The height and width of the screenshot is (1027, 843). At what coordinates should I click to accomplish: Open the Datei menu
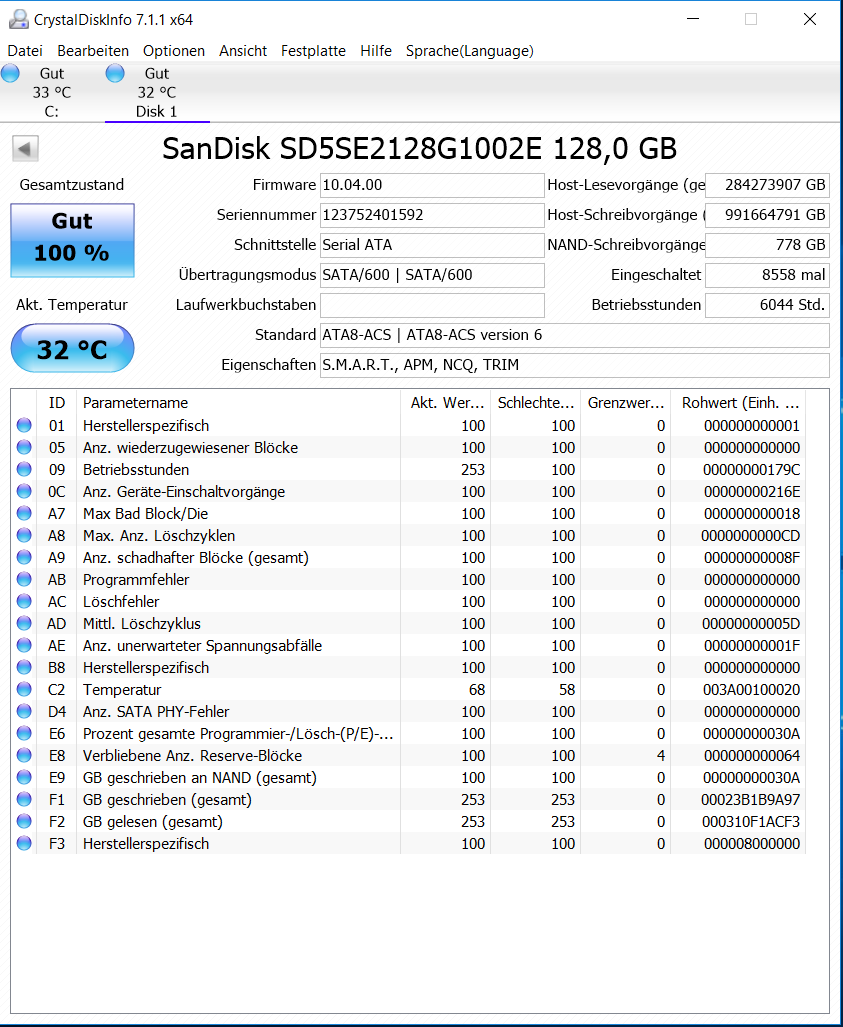[25, 51]
